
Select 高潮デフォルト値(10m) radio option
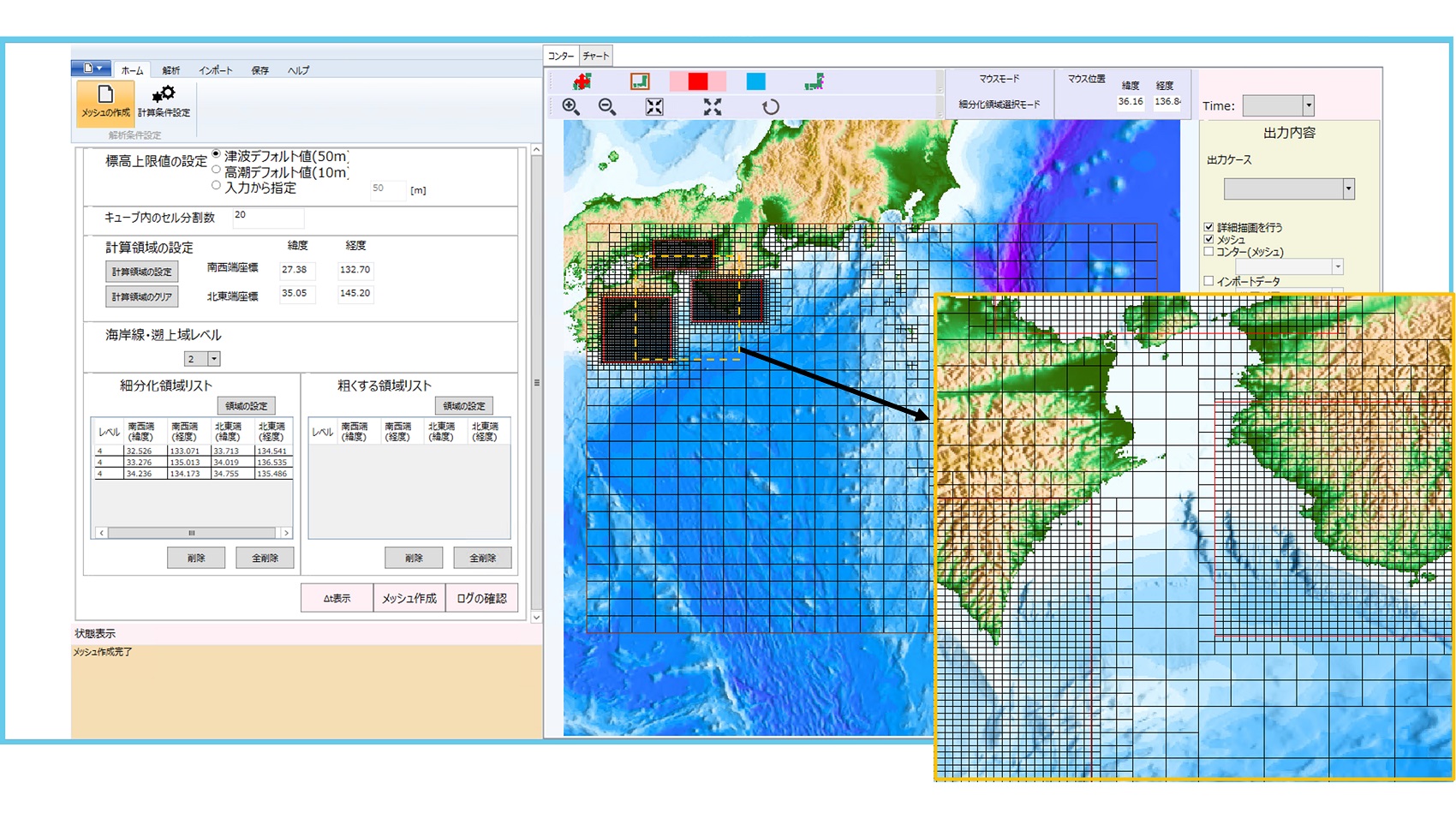click(216, 170)
